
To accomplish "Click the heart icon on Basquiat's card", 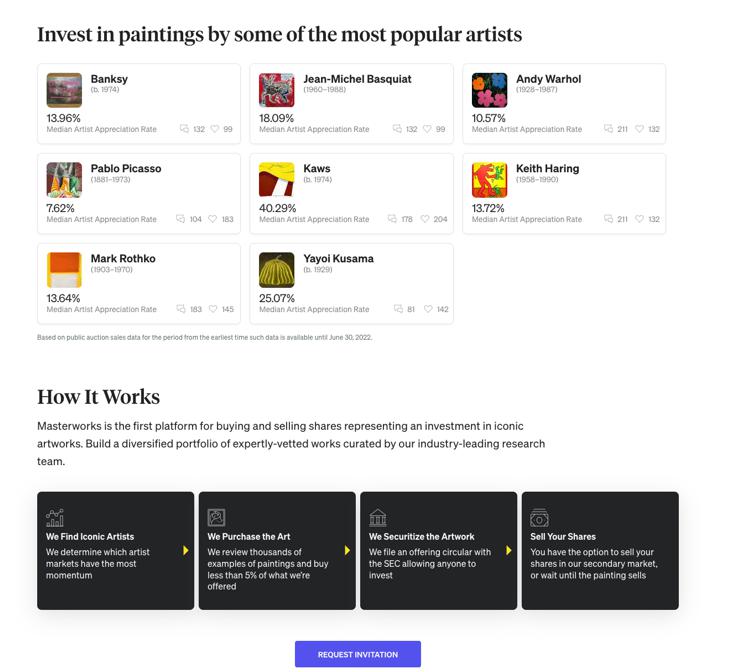I will pos(427,129).
